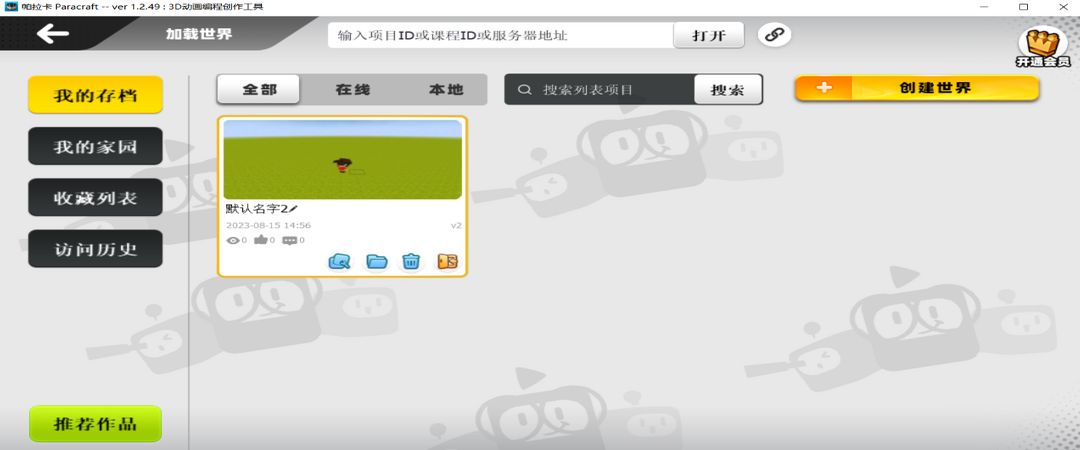The image size is (1080, 450).
Task: Maximize the Paracraft window
Action: point(1024,6)
